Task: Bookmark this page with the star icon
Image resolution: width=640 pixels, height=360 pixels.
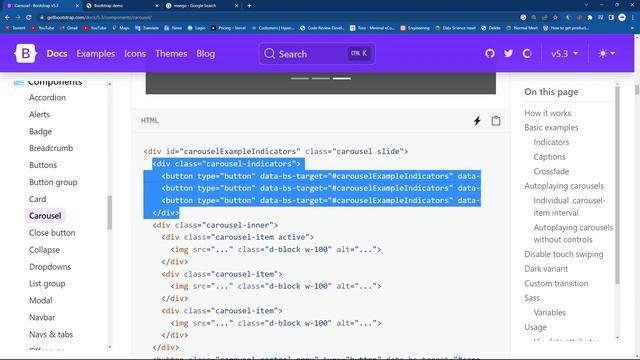Action: tap(555, 18)
